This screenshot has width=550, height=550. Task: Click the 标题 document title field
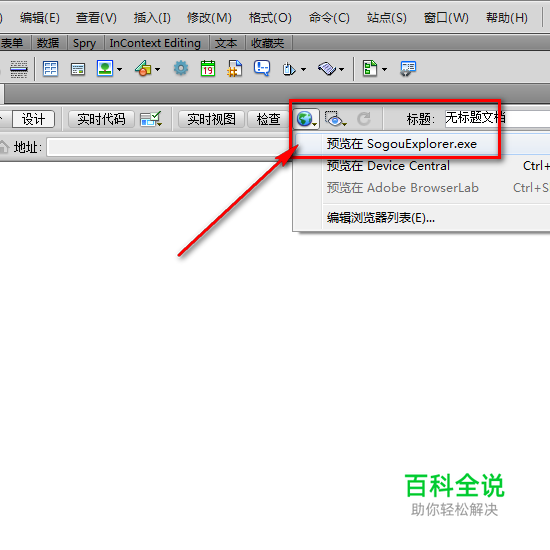497,119
